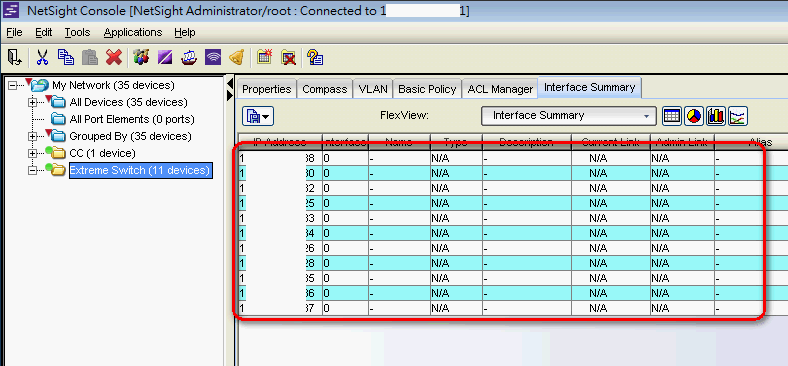
Task: Click the red X Delete icon
Action: [114, 57]
